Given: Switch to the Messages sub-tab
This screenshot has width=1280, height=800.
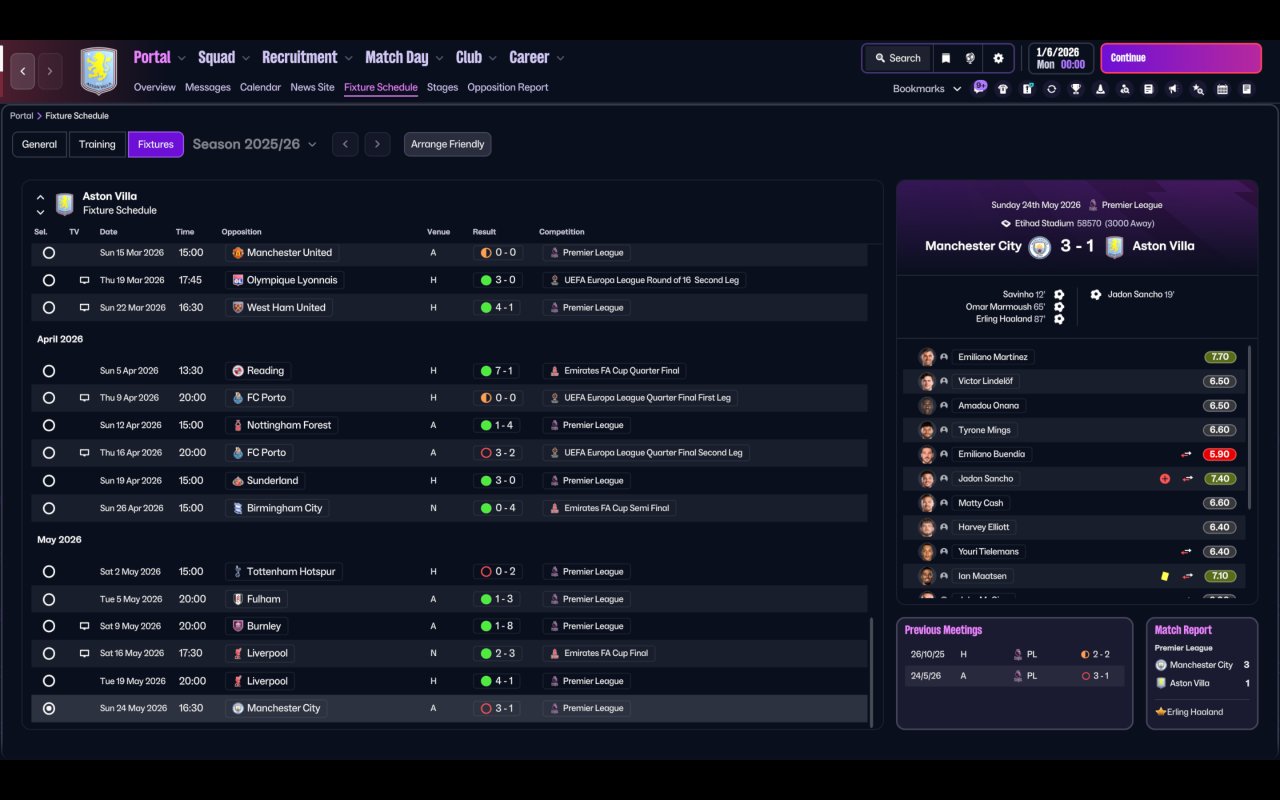Looking at the screenshot, I should pos(208,87).
